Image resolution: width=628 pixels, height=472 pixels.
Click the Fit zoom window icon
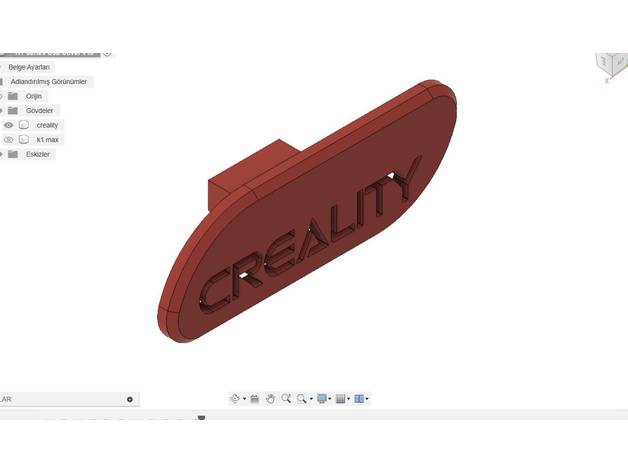(303, 398)
